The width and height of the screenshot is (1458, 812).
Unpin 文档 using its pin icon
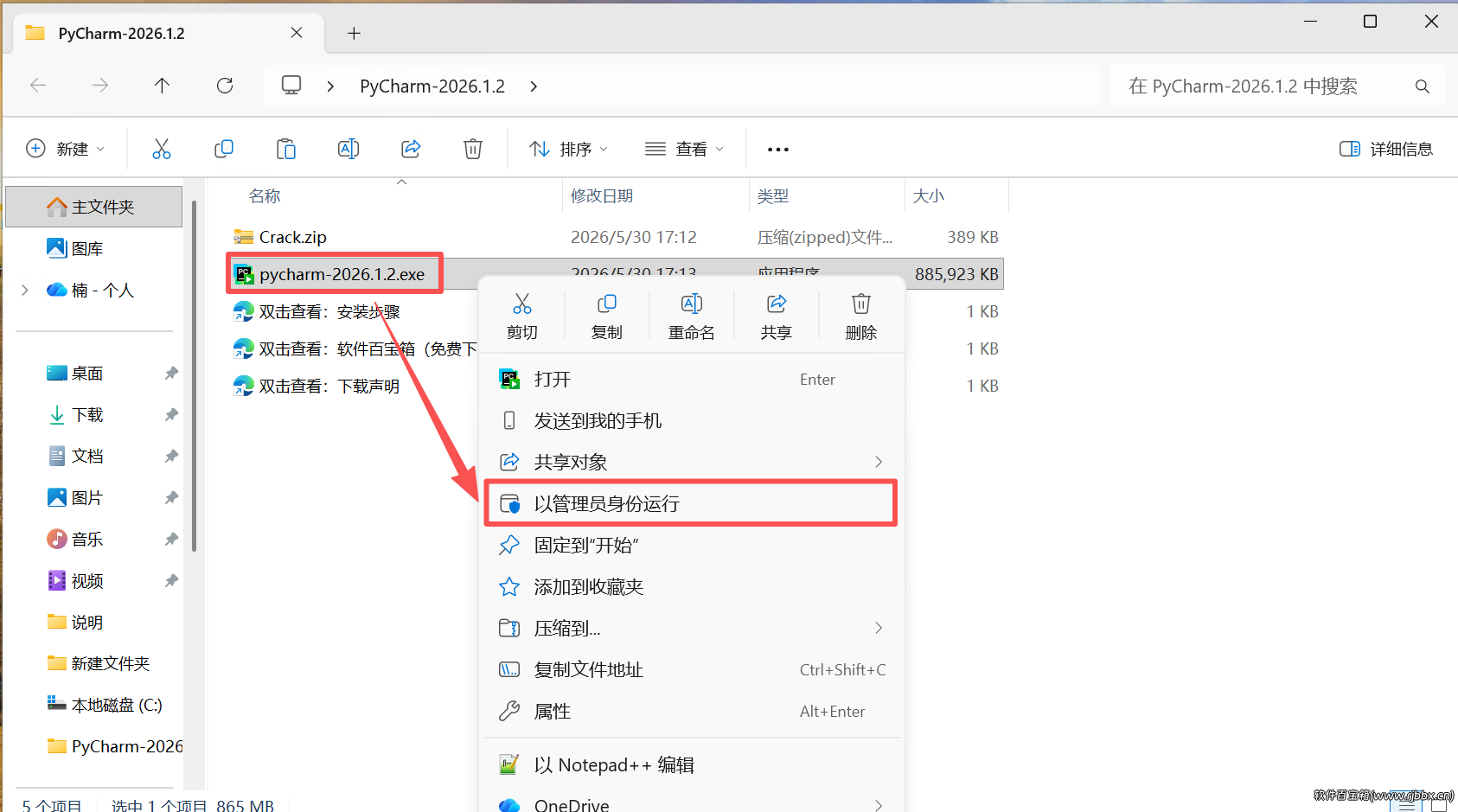(x=171, y=457)
